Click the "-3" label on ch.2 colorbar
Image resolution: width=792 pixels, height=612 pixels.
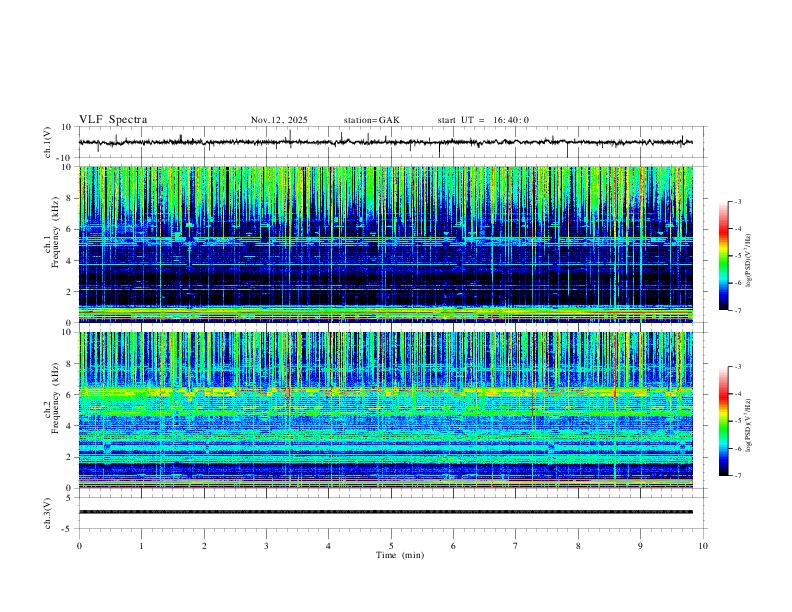tap(738, 367)
